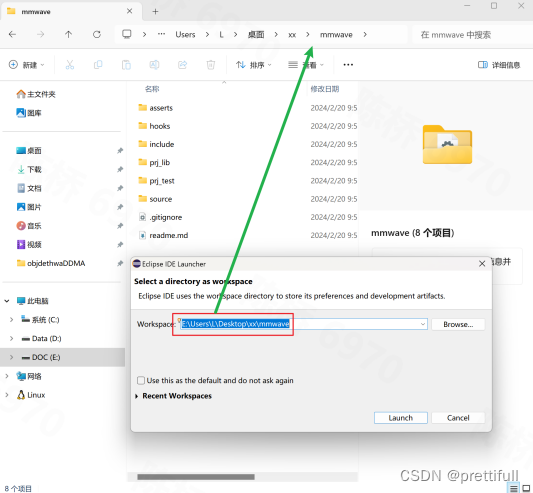Click the horizontal scrollbar thumb
Image resolution: width=533 pixels, height=493 pixels.
pyautogui.click(x=196, y=477)
